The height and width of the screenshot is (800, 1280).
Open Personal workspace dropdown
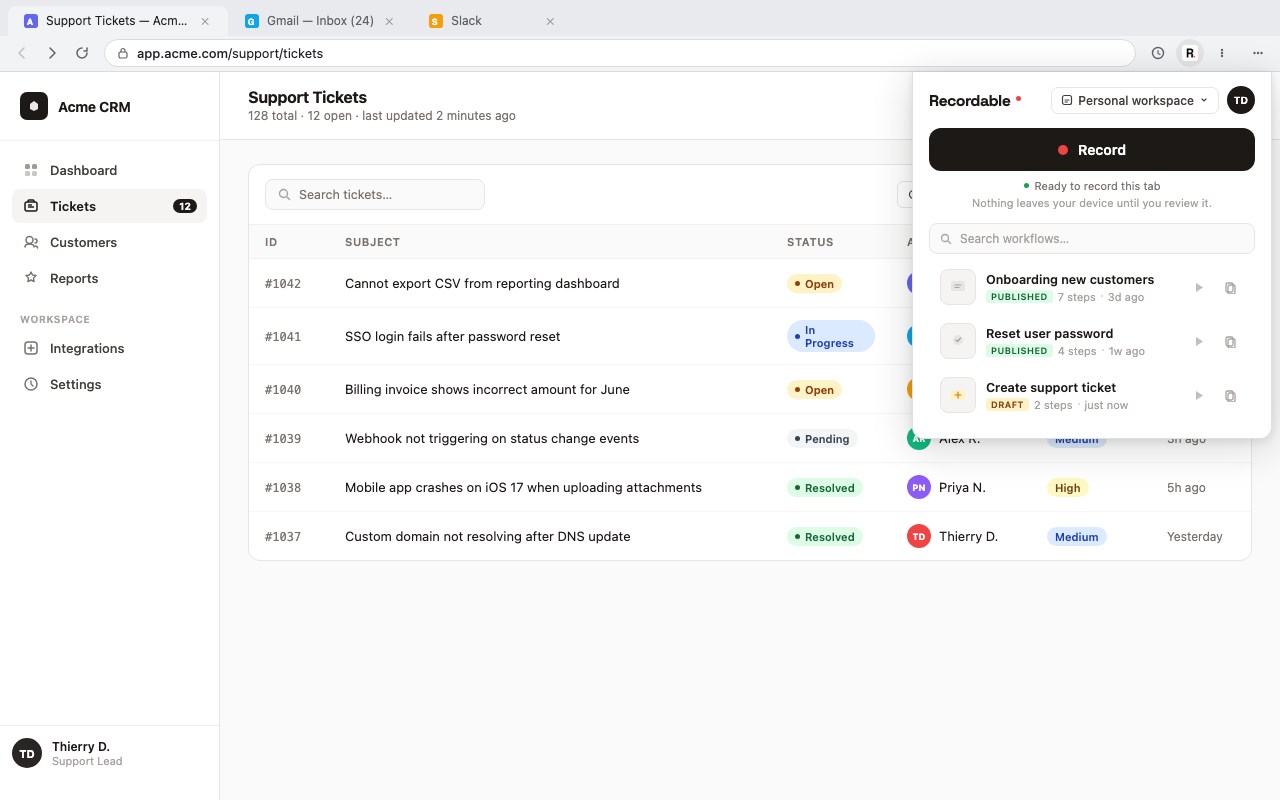pos(1135,100)
